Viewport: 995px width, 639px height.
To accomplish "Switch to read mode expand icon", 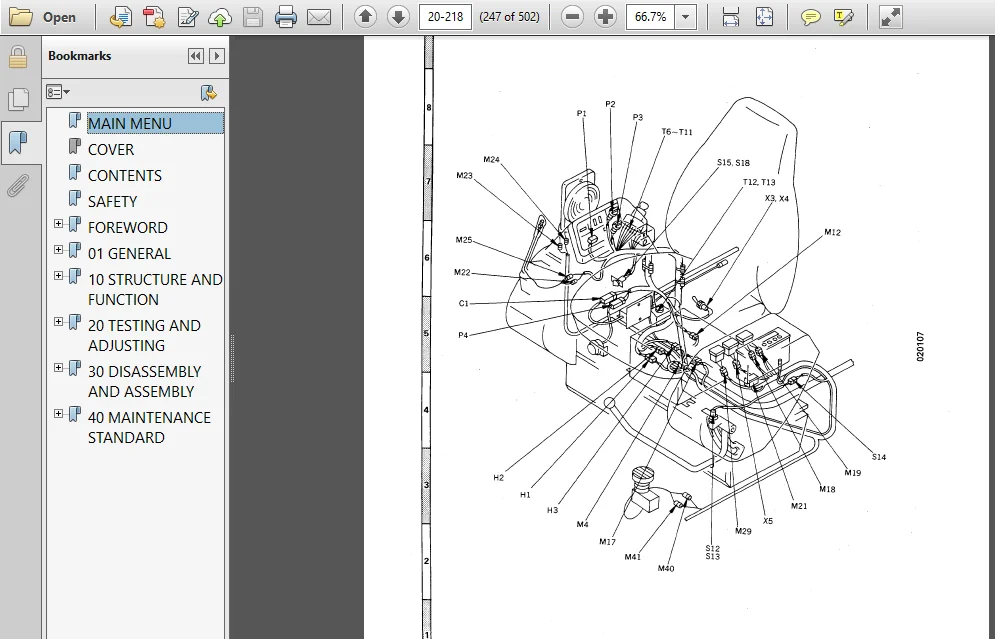I will pyautogui.click(x=890, y=17).
